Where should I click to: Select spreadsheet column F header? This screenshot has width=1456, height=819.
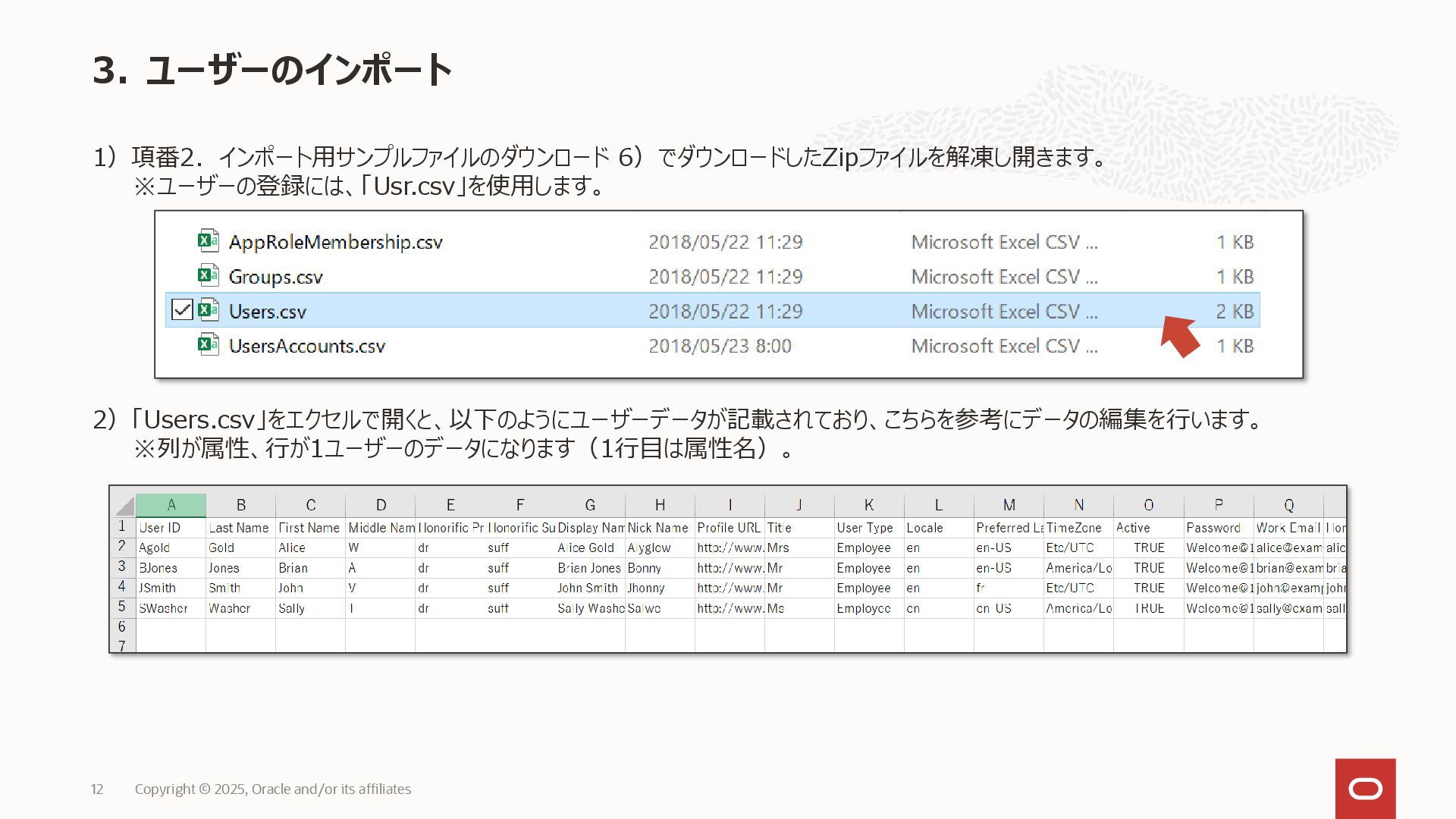(519, 505)
